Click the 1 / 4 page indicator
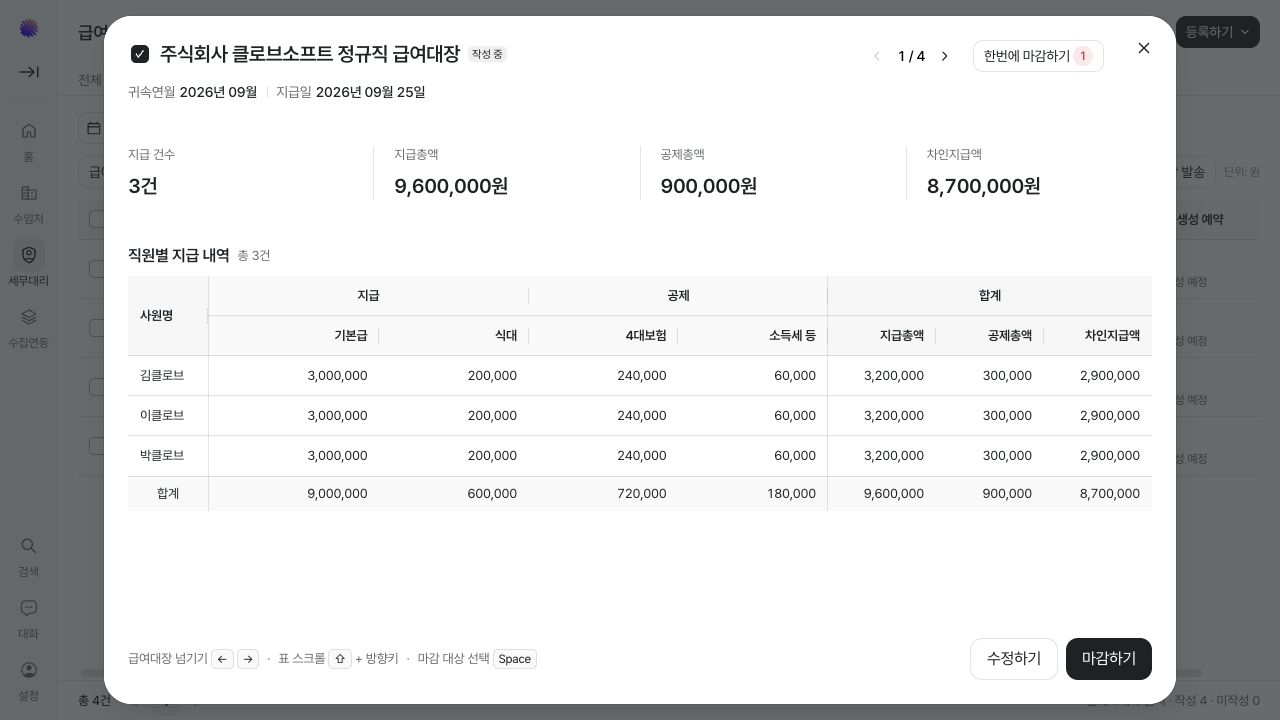Screen dimensions: 1280x720 911,56
